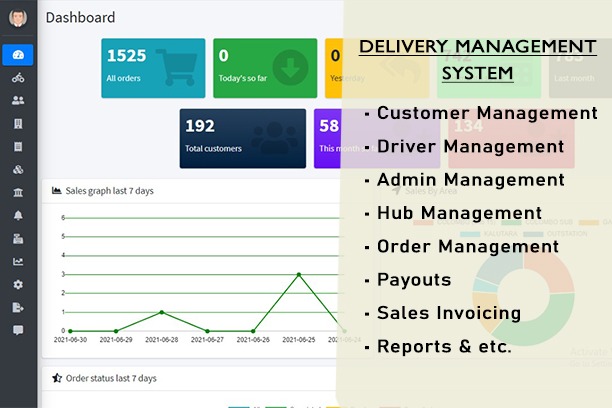Click the user avatar photo
Image resolution: width=612 pixels, height=408 pixels.
click(x=18, y=18)
